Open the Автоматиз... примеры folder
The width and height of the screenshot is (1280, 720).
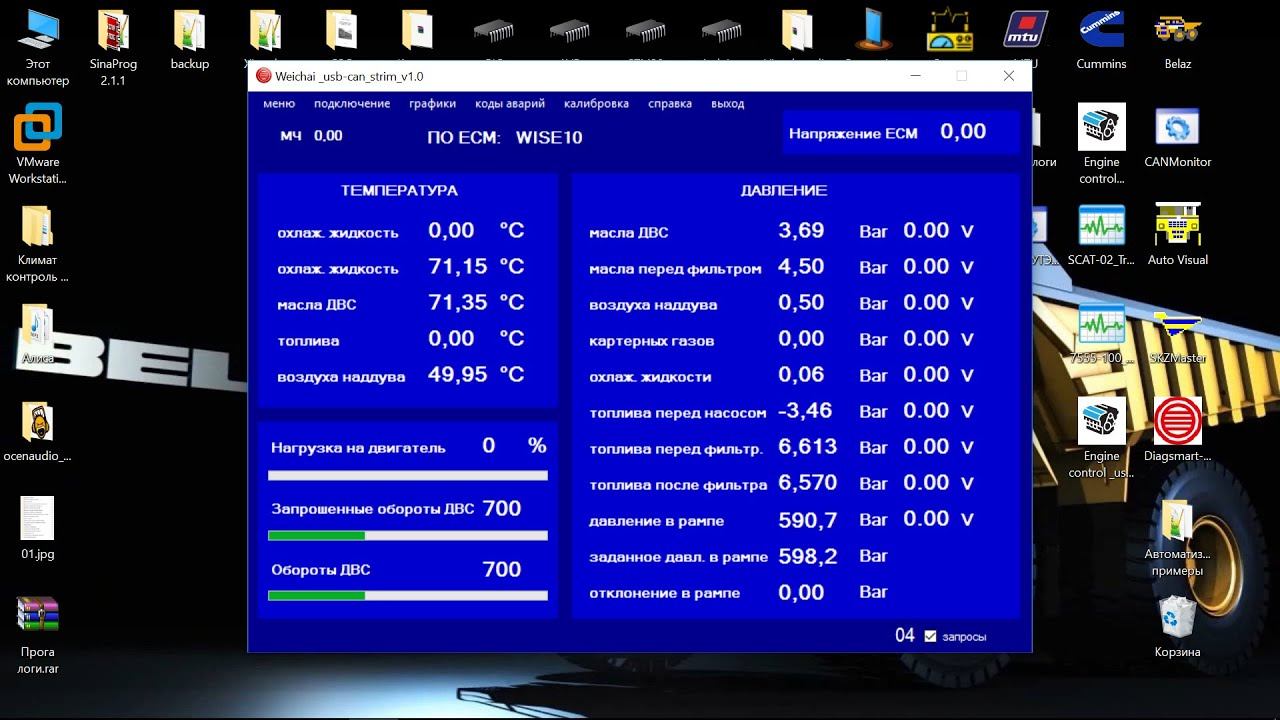point(1177,537)
